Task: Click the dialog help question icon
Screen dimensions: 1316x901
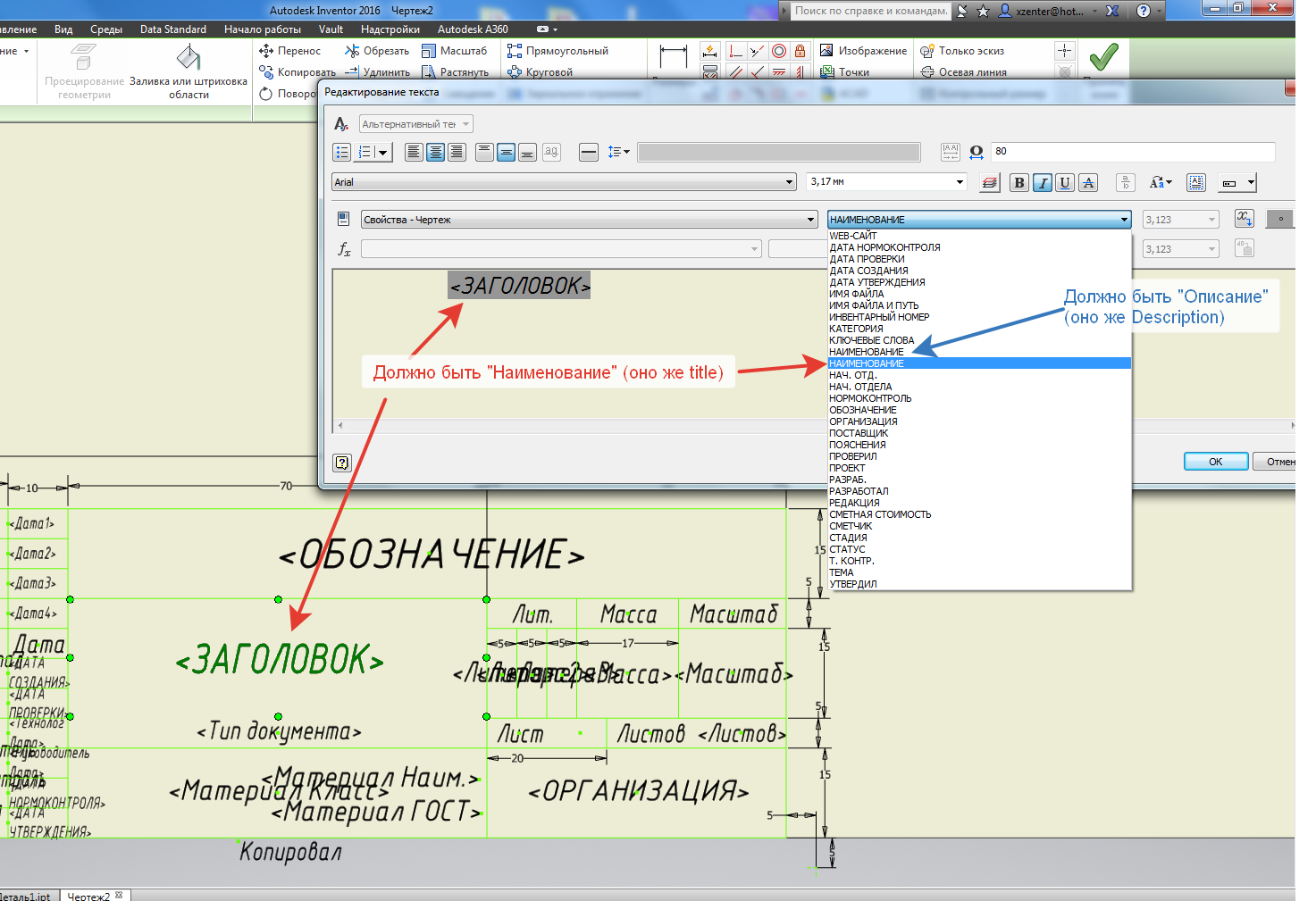Action: coord(342,463)
